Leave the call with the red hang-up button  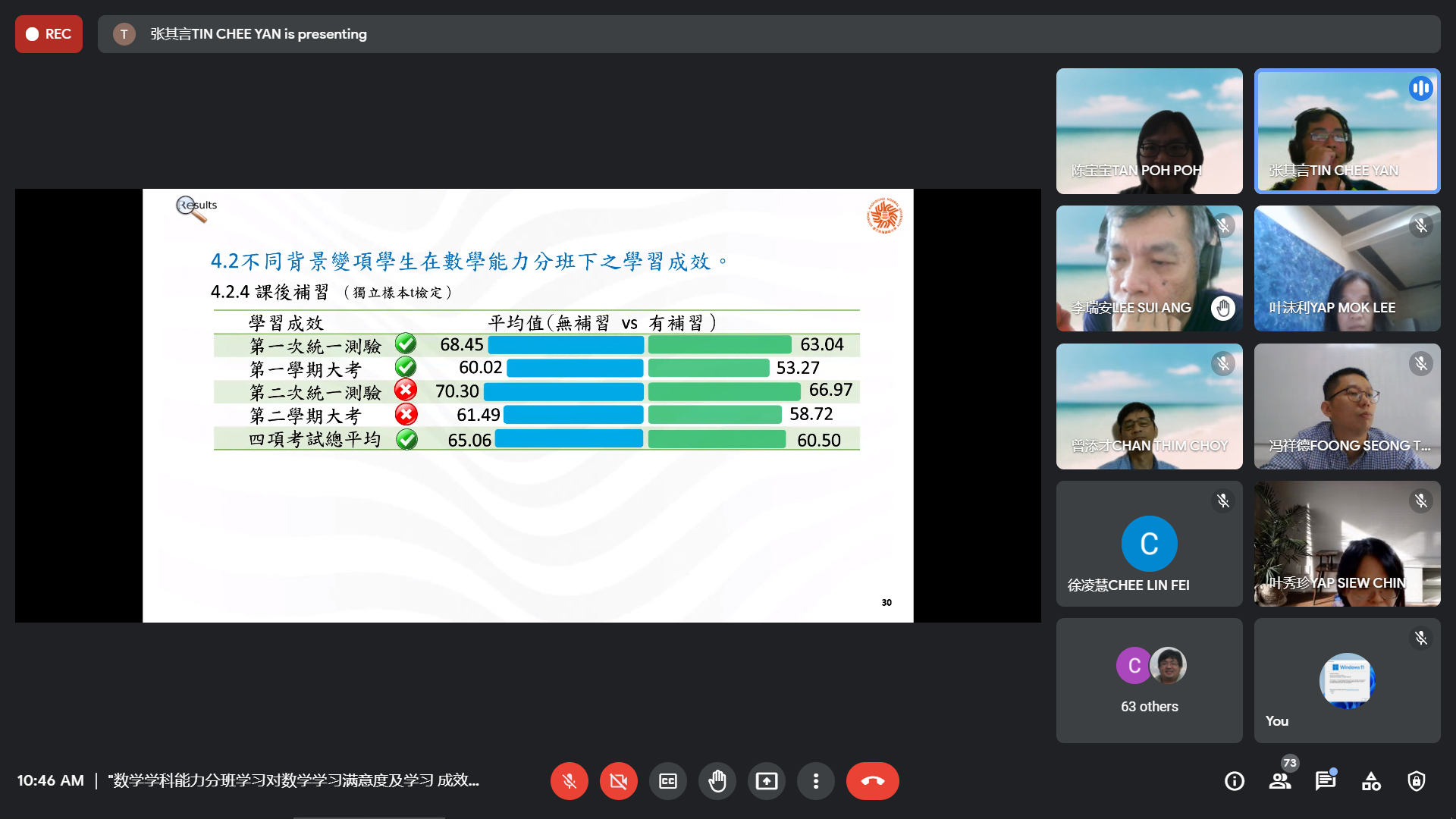click(x=873, y=781)
